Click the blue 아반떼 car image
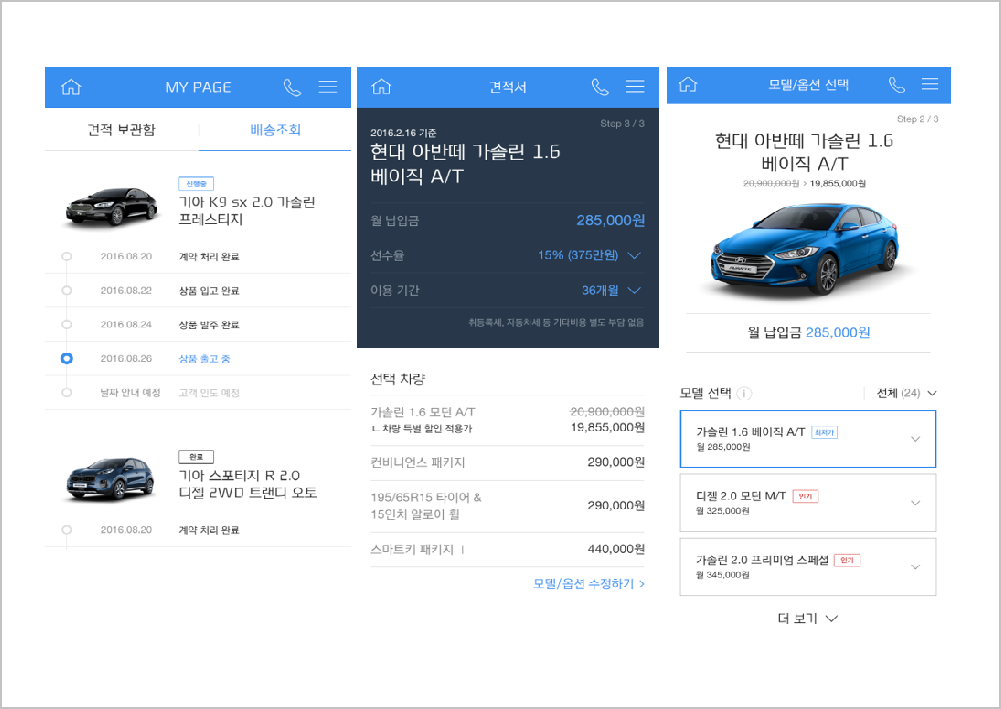 (806, 249)
